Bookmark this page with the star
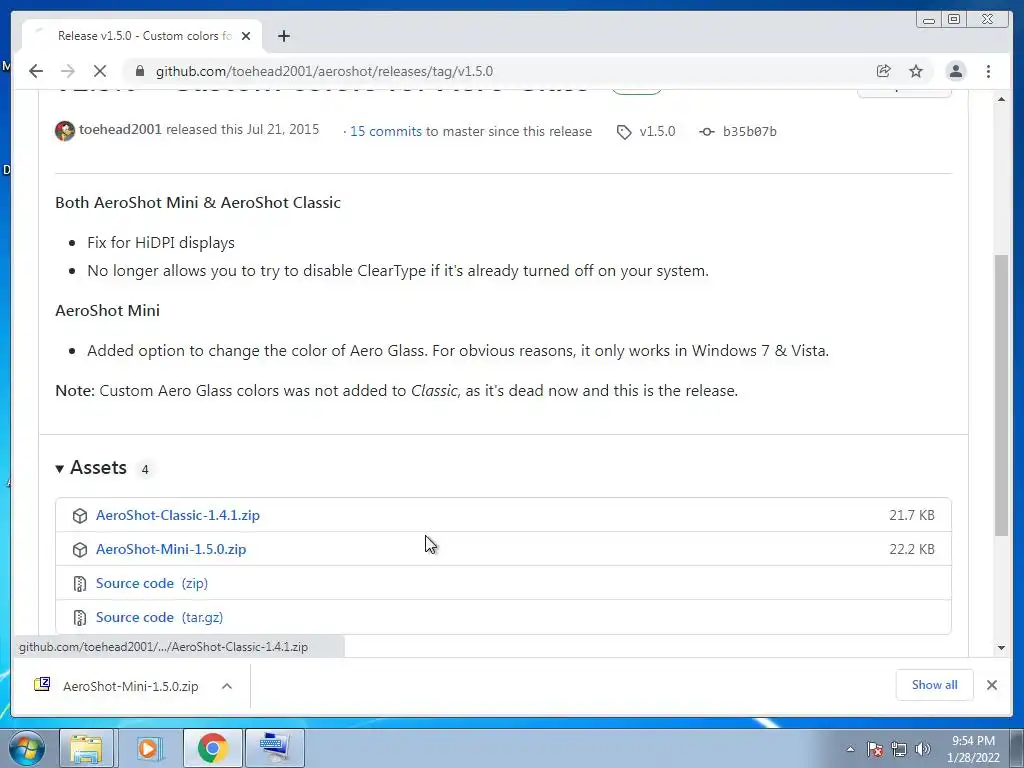The height and width of the screenshot is (768, 1024). tap(916, 71)
